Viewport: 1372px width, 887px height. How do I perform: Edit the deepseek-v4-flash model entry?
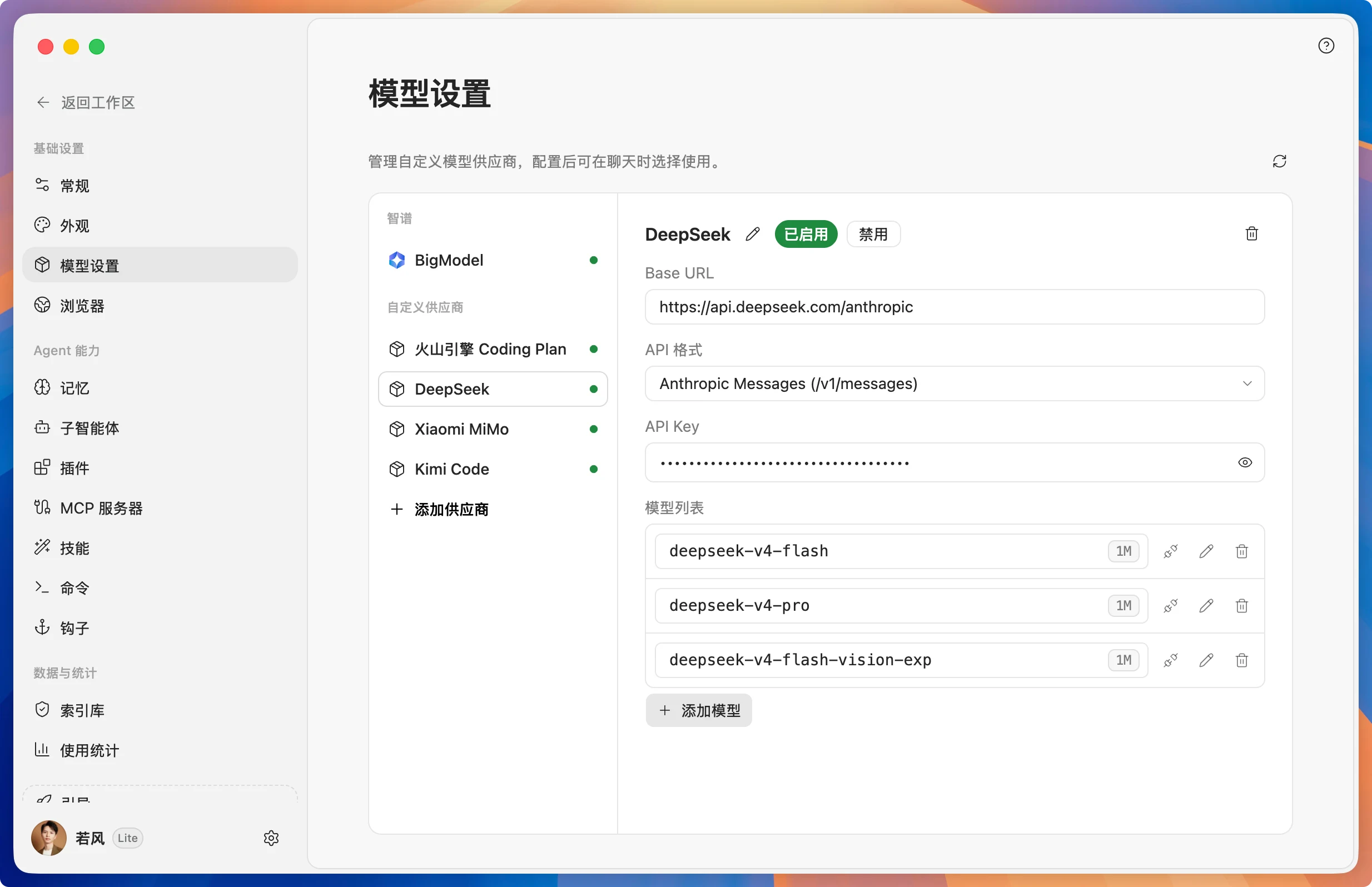tap(1206, 551)
